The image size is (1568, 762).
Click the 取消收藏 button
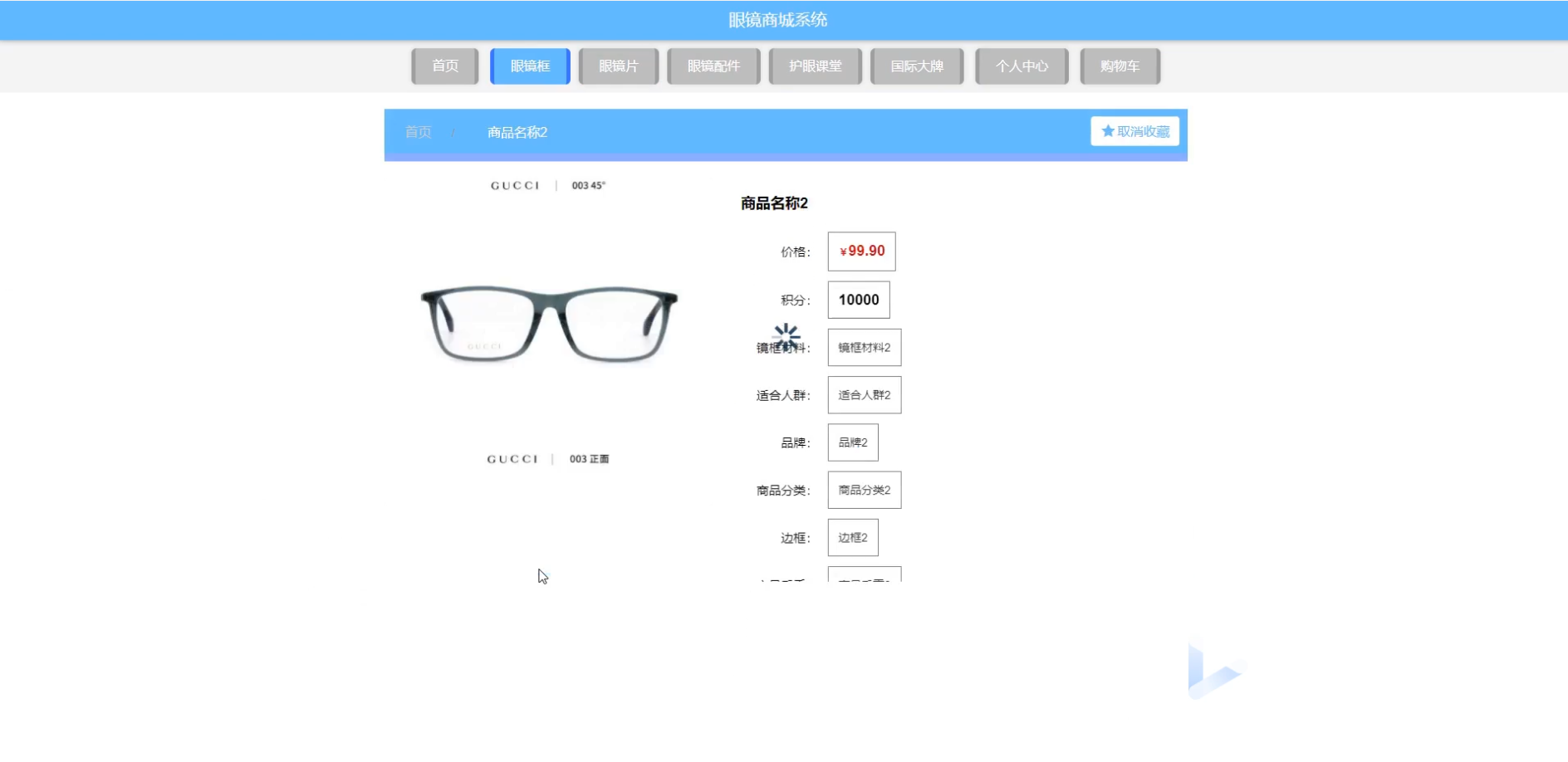click(x=1134, y=131)
